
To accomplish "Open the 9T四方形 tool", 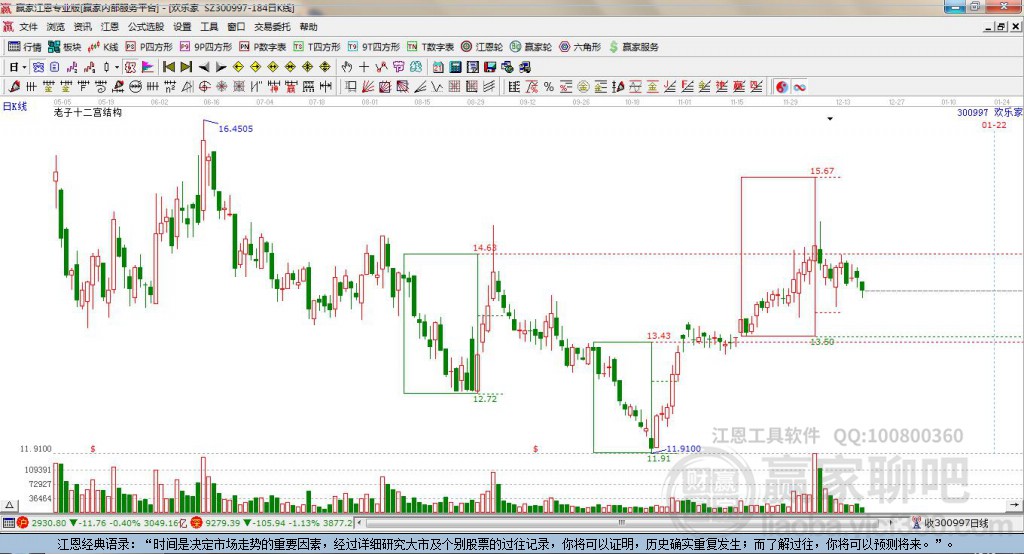I will [374, 47].
